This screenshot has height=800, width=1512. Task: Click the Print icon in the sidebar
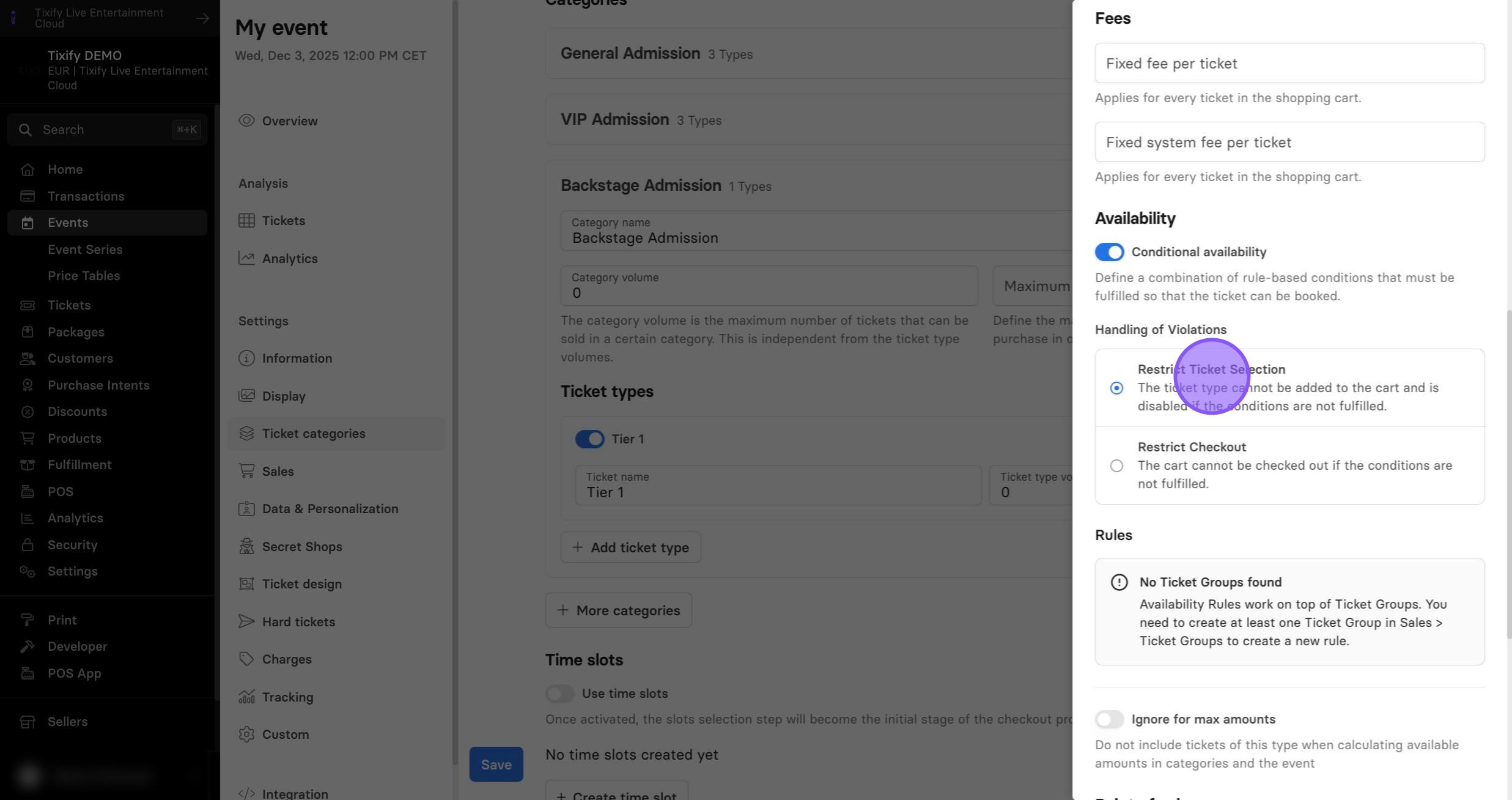coord(27,620)
